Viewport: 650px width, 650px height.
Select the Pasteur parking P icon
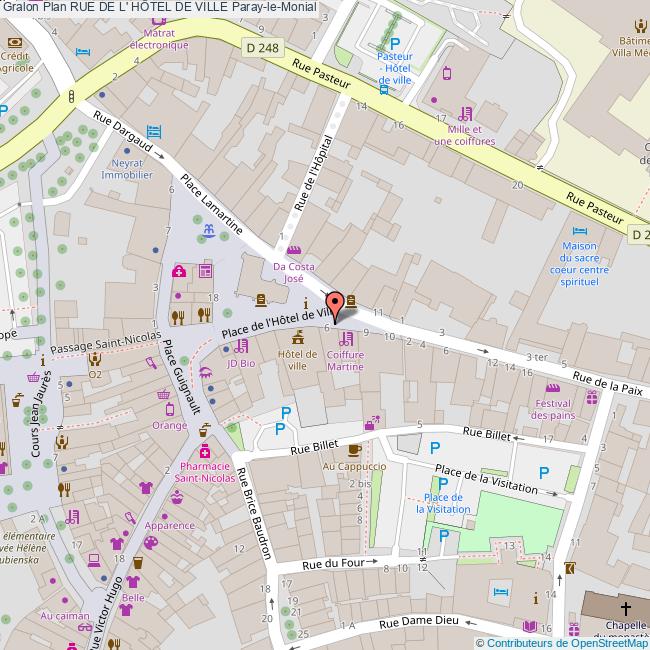coord(395,43)
